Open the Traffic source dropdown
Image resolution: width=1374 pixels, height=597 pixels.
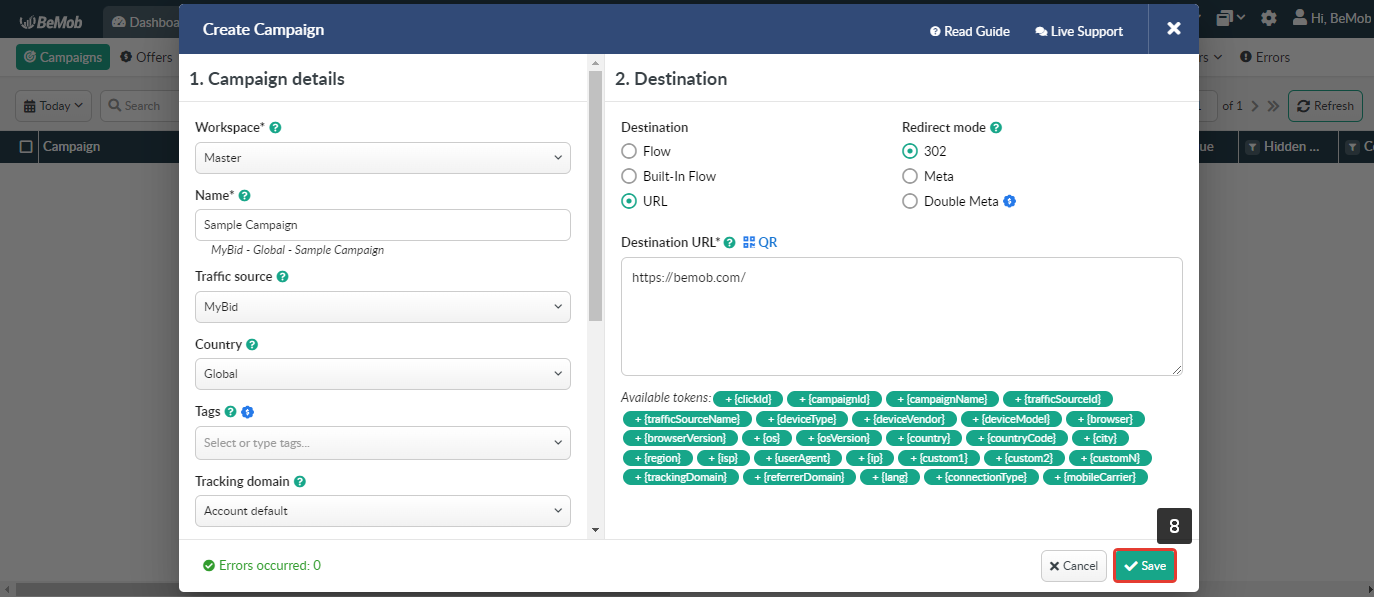(382, 306)
